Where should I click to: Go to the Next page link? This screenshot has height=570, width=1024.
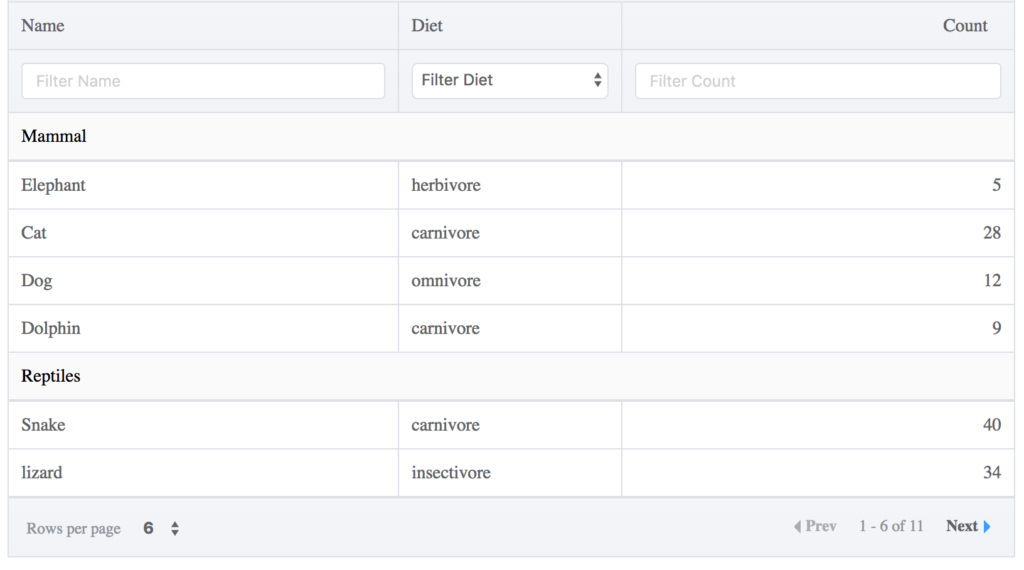pyautogui.click(x=961, y=526)
